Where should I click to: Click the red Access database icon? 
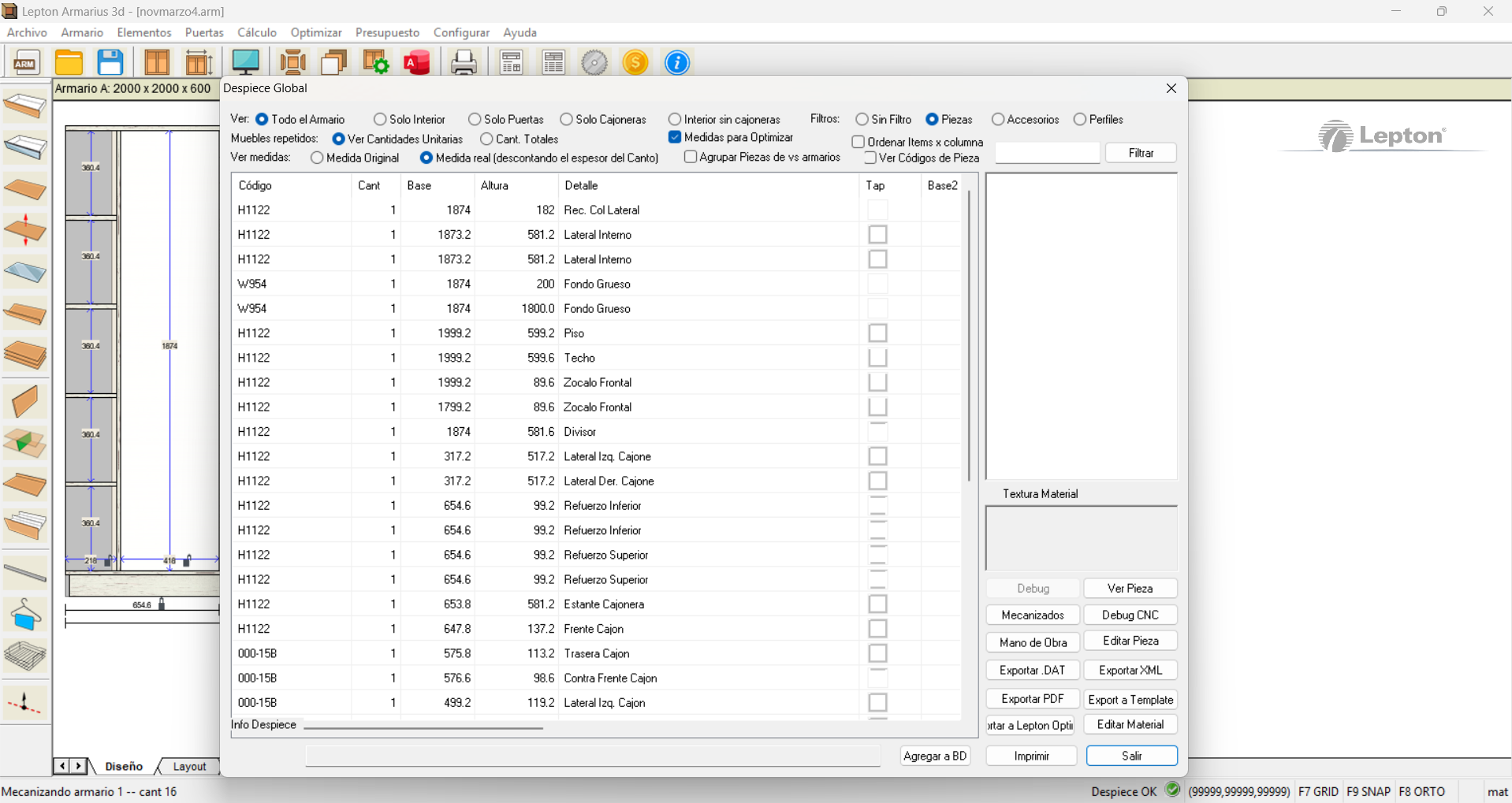click(x=417, y=62)
